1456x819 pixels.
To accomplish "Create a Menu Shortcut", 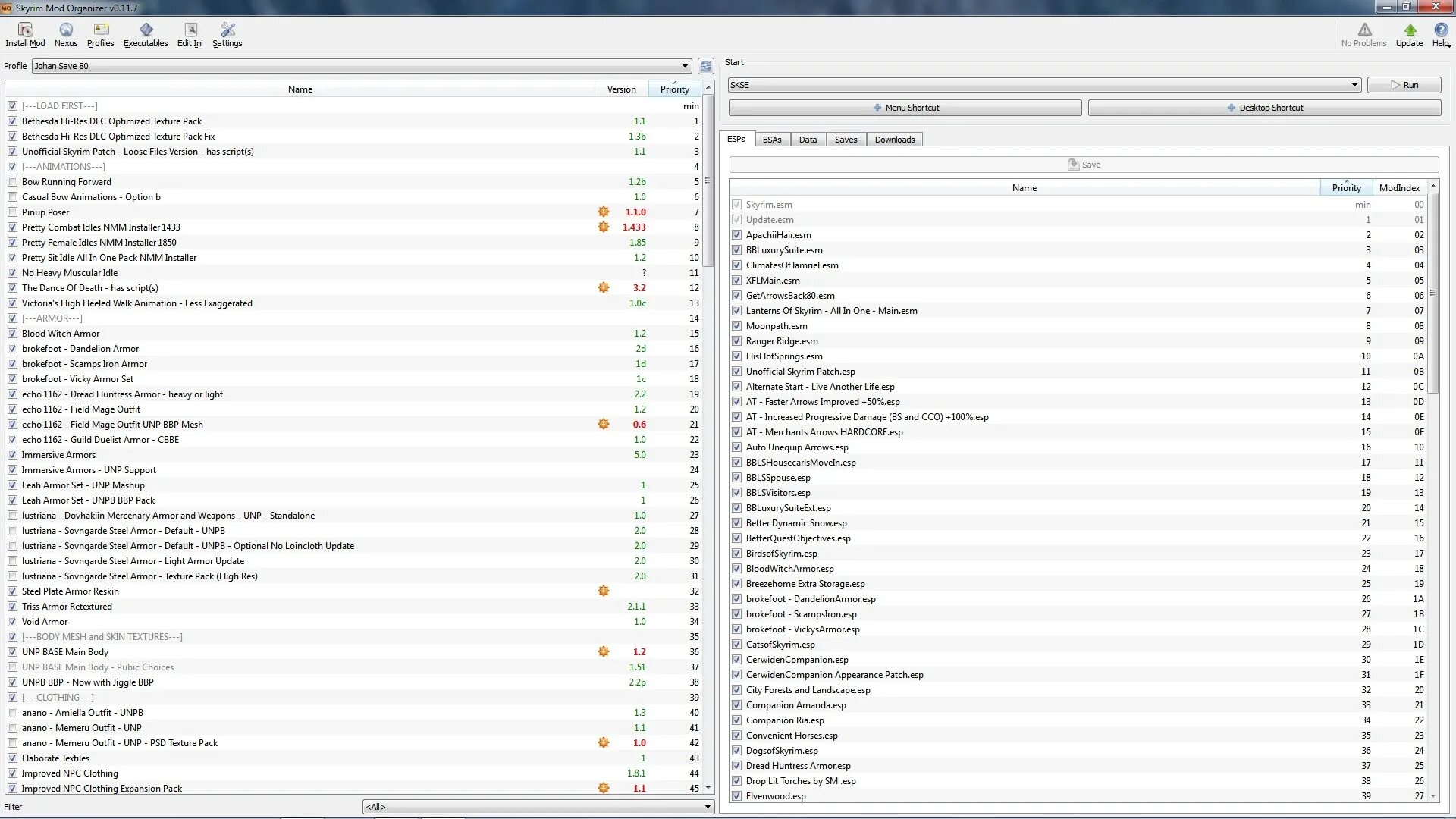I will click(905, 108).
